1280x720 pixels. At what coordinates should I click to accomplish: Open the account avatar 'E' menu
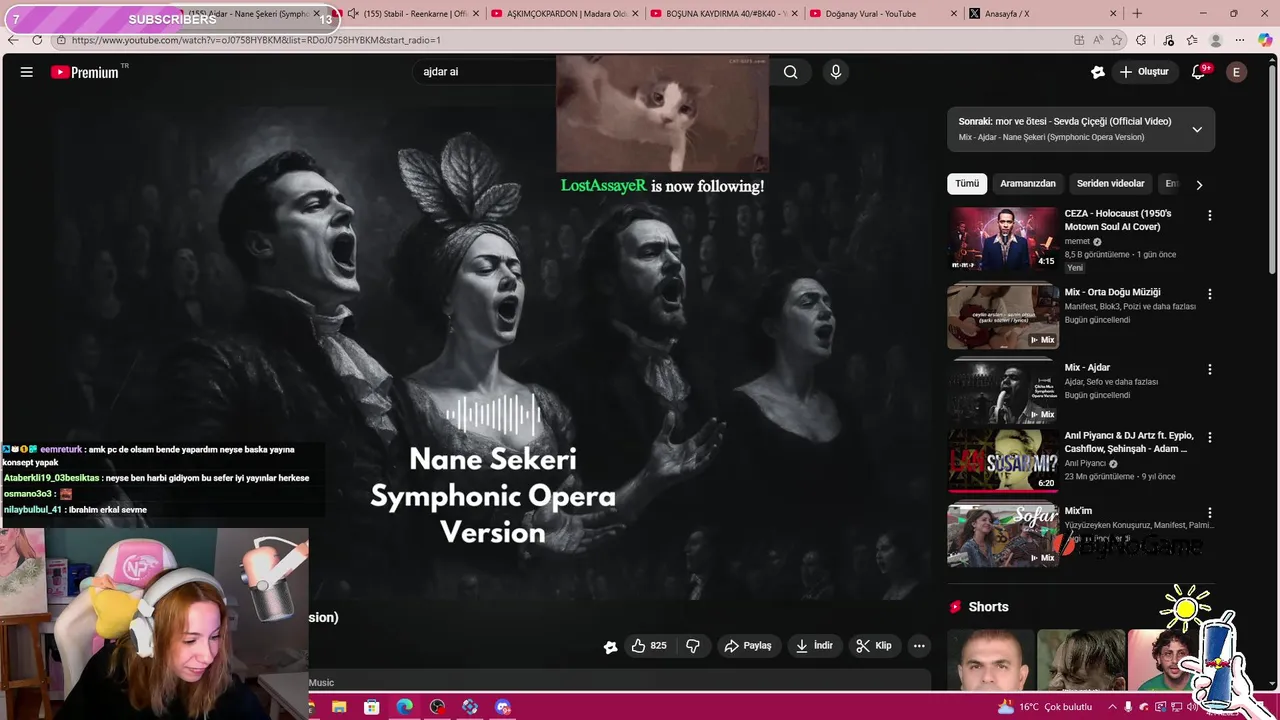coord(1237,72)
